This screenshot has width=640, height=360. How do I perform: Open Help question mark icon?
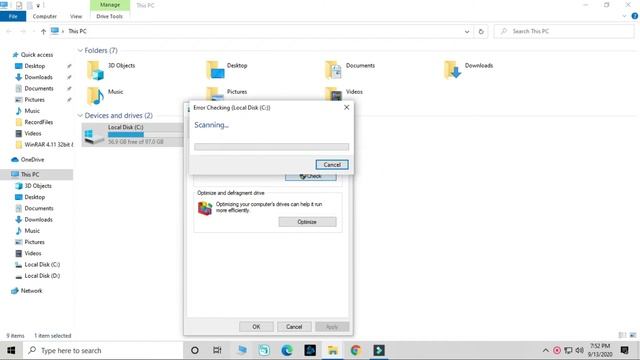(x=635, y=16)
